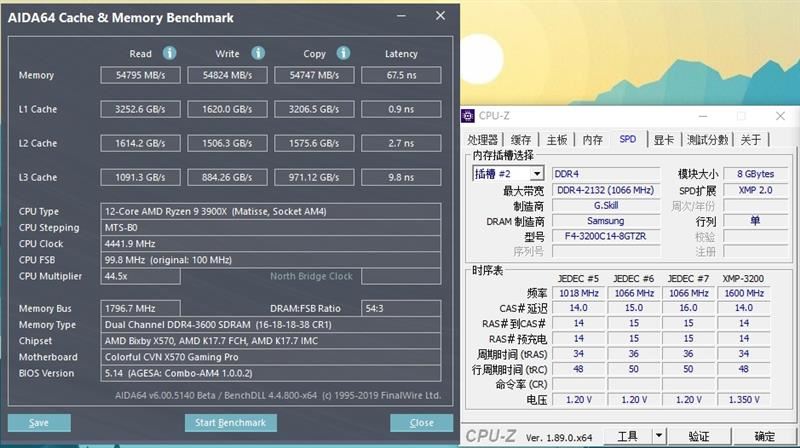Click the L2 Cache latency 2.7 ns
Screen dimensions: 800x448
[x=401, y=143]
